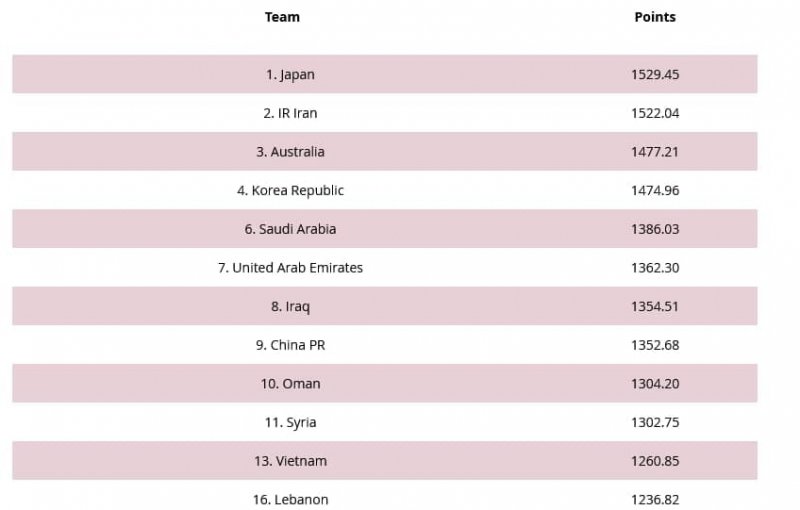800x510 pixels.
Task: Click the Points column header
Action: [x=655, y=17]
